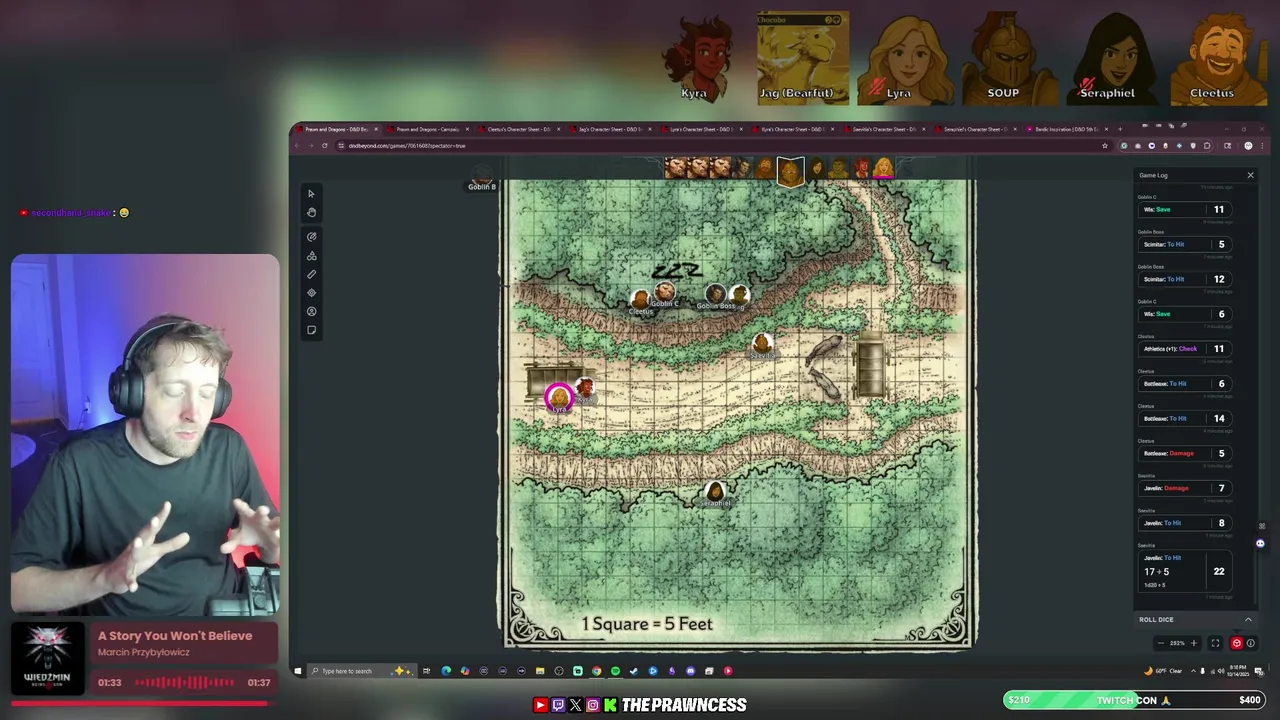
Task: Choose the shapes drawing tool
Action: point(311,256)
